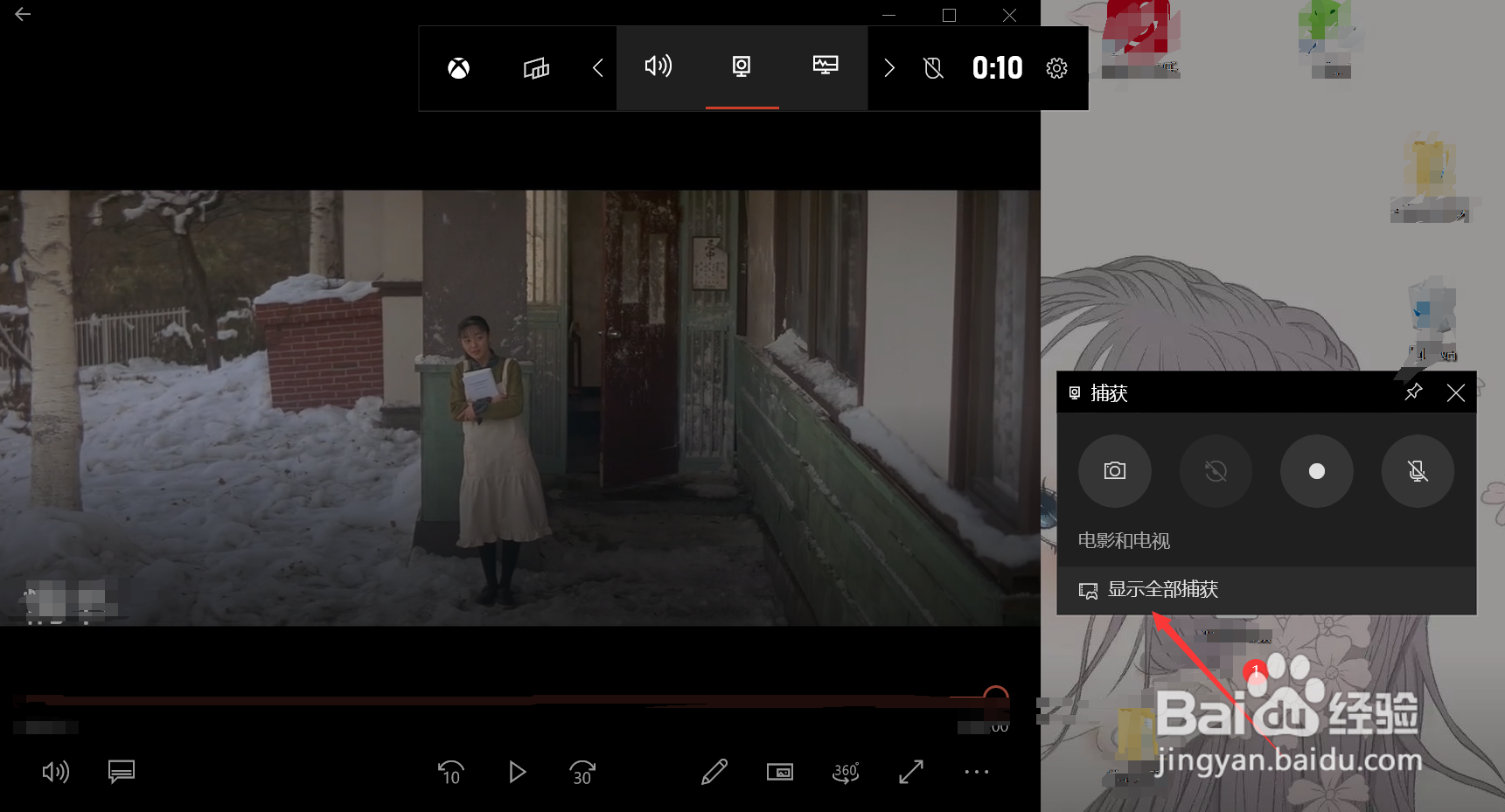This screenshot has width=1505, height=812.
Task: Toggle 360 degree video mode
Action: click(x=846, y=772)
